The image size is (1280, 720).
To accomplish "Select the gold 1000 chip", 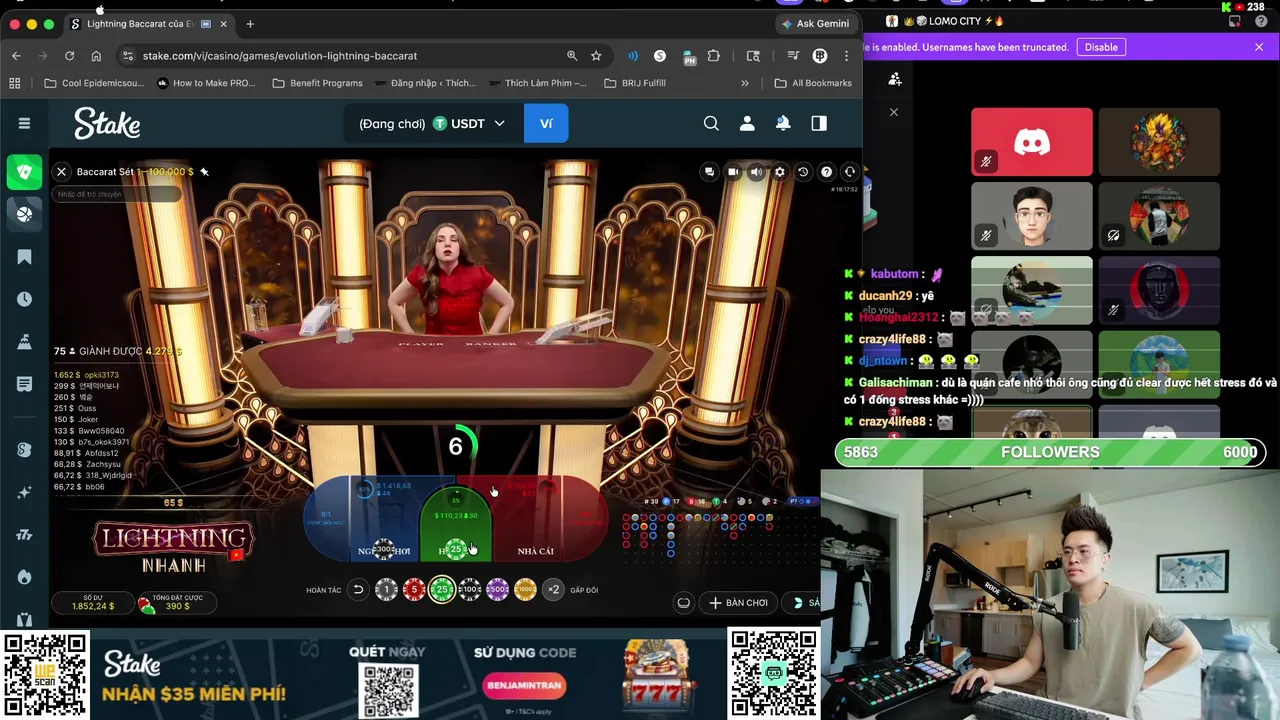I will click(x=525, y=590).
